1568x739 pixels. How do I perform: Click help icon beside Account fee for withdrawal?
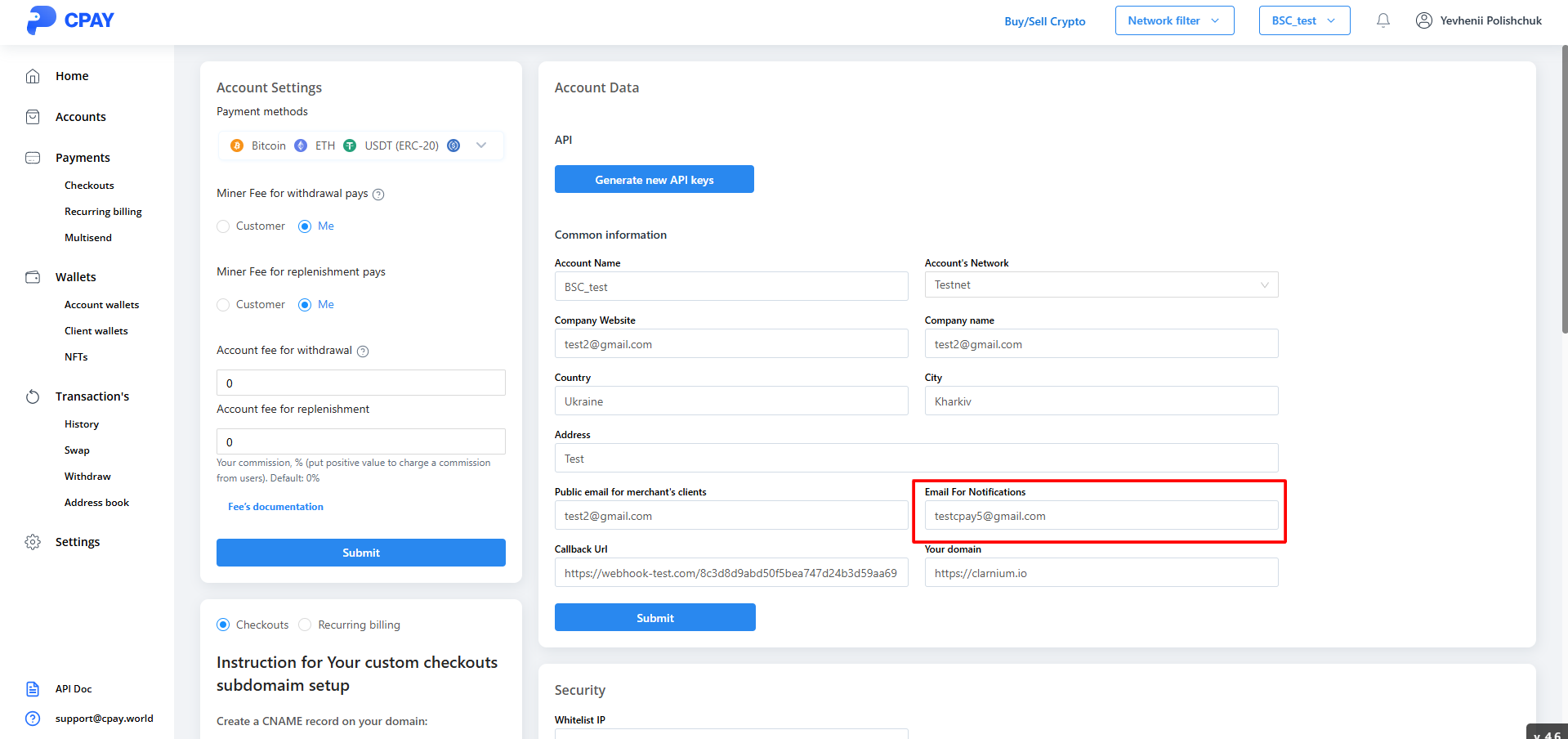point(363,352)
